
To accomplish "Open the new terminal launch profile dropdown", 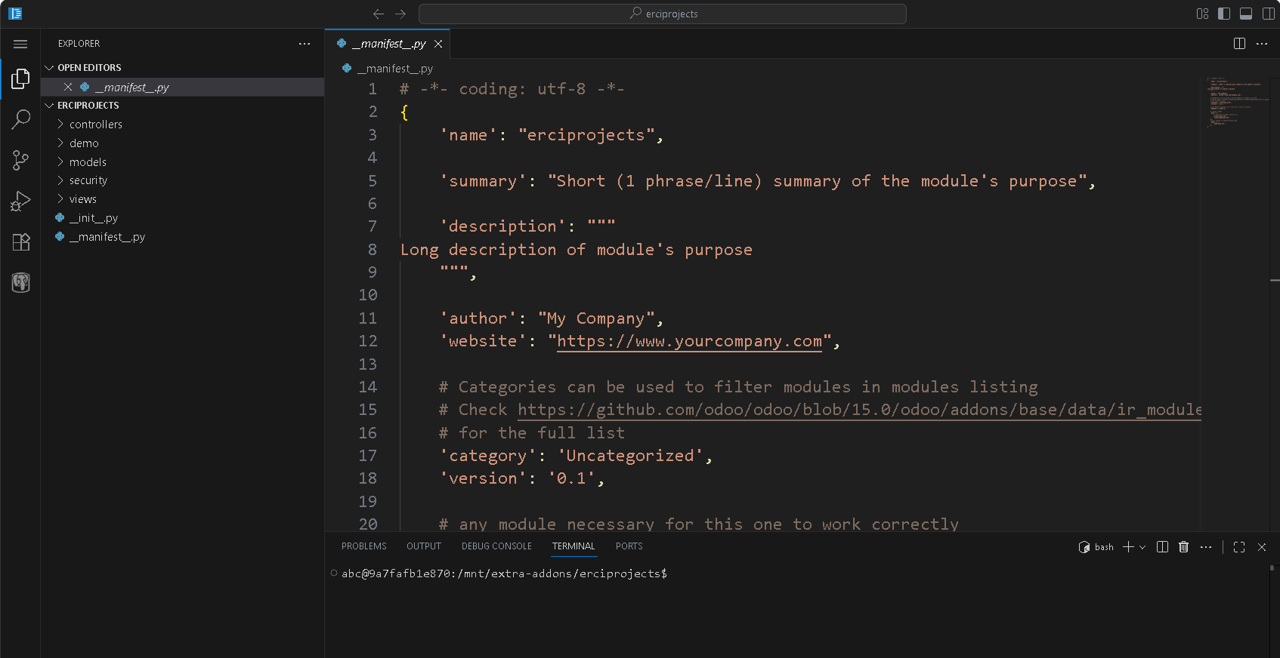I will (1142, 547).
